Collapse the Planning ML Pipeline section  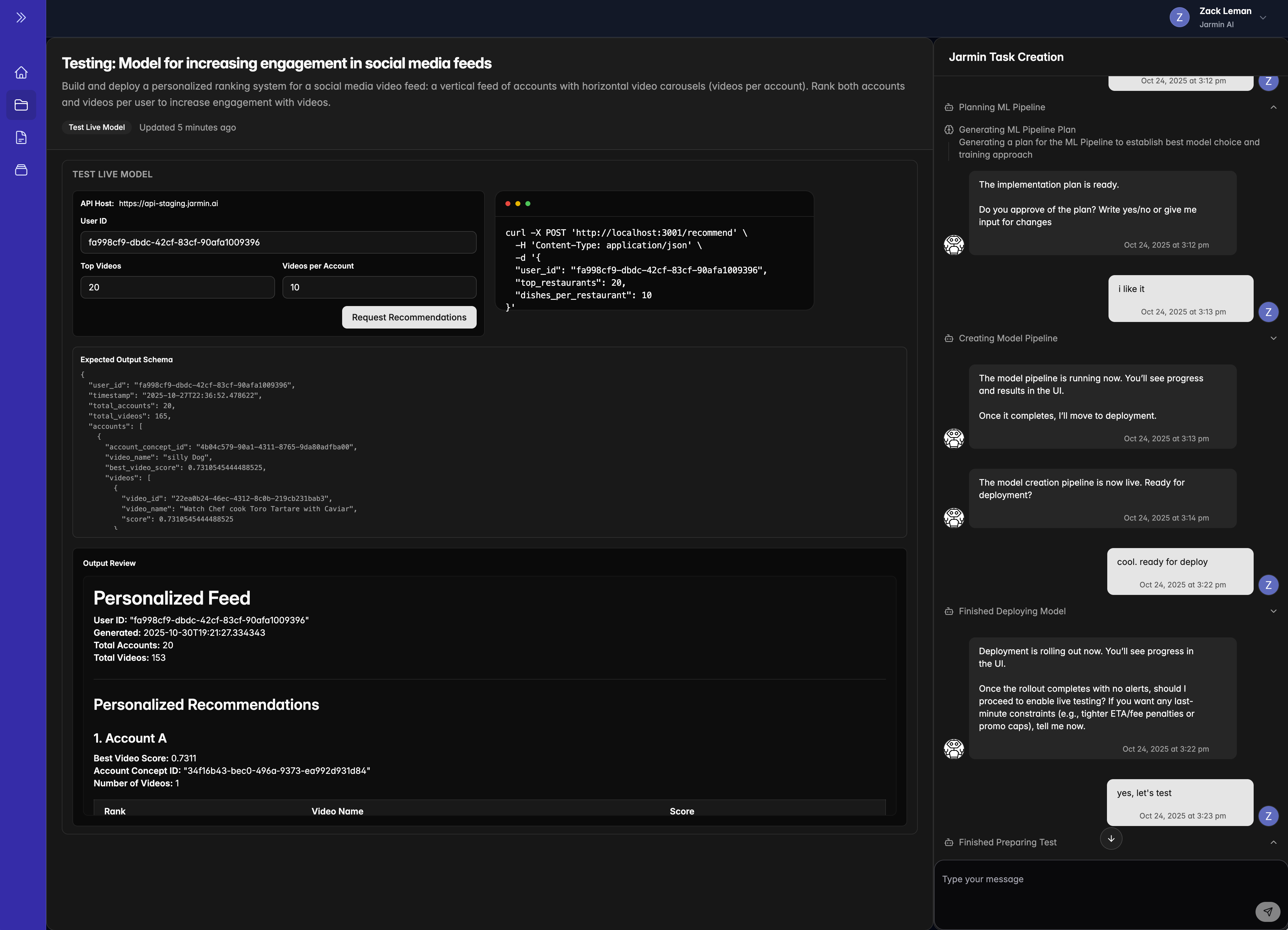1273,107
